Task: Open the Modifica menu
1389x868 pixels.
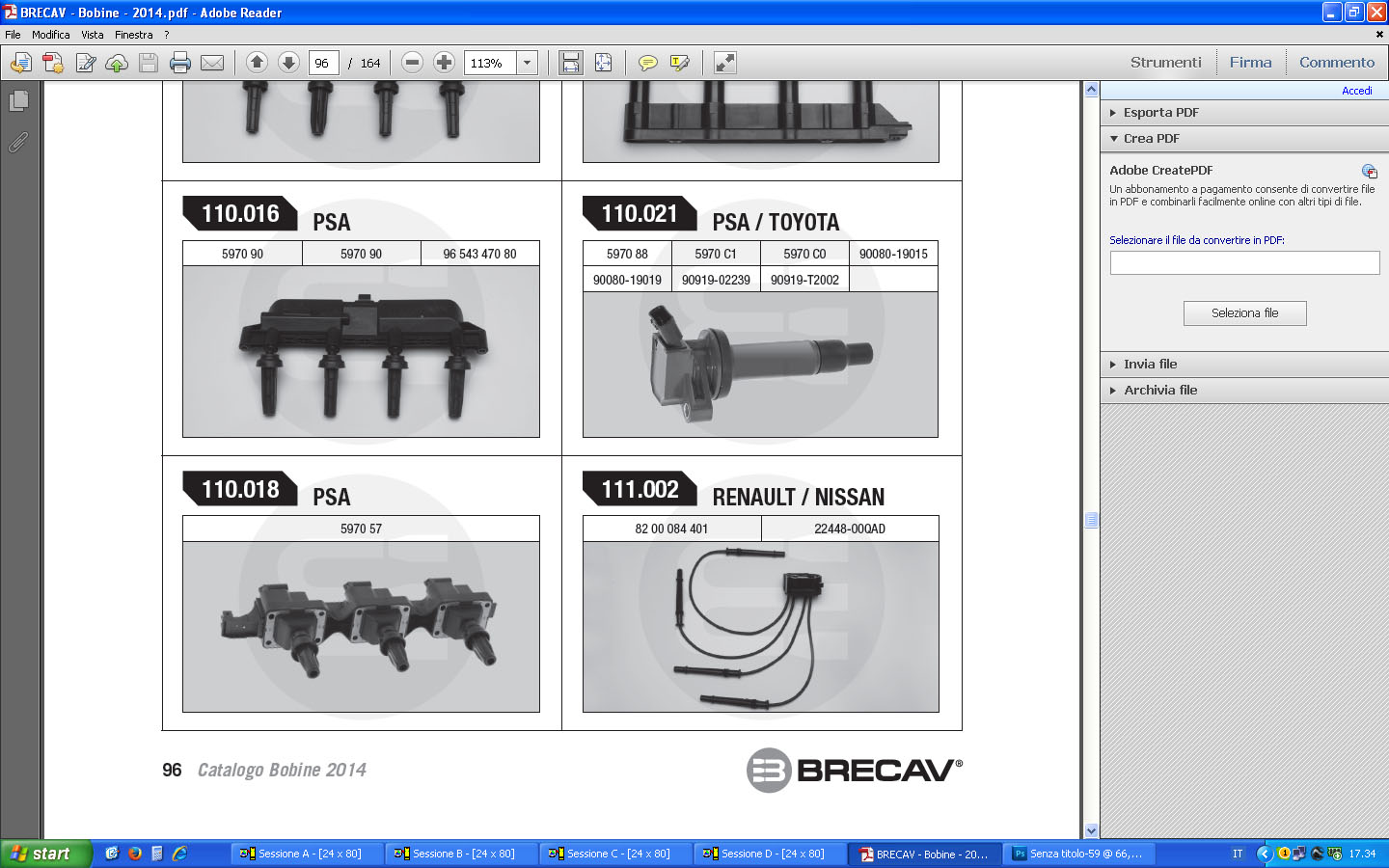Action: 50,35
